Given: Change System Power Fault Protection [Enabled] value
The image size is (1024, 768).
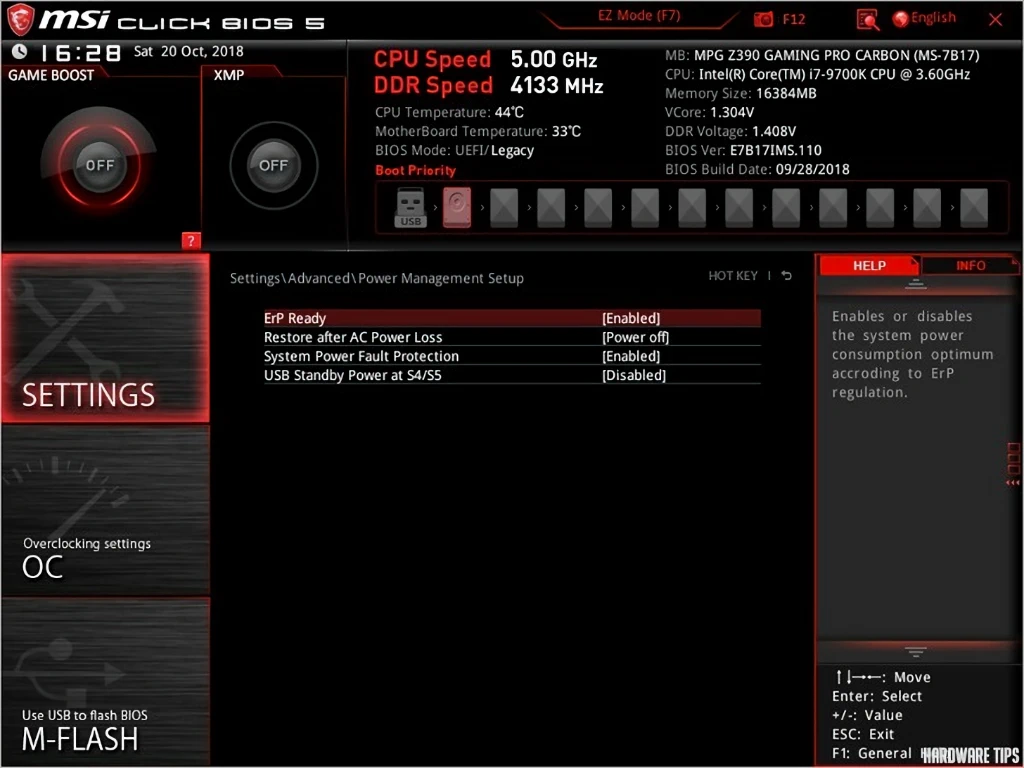Looking at the screenshot, I should point(631,357).
